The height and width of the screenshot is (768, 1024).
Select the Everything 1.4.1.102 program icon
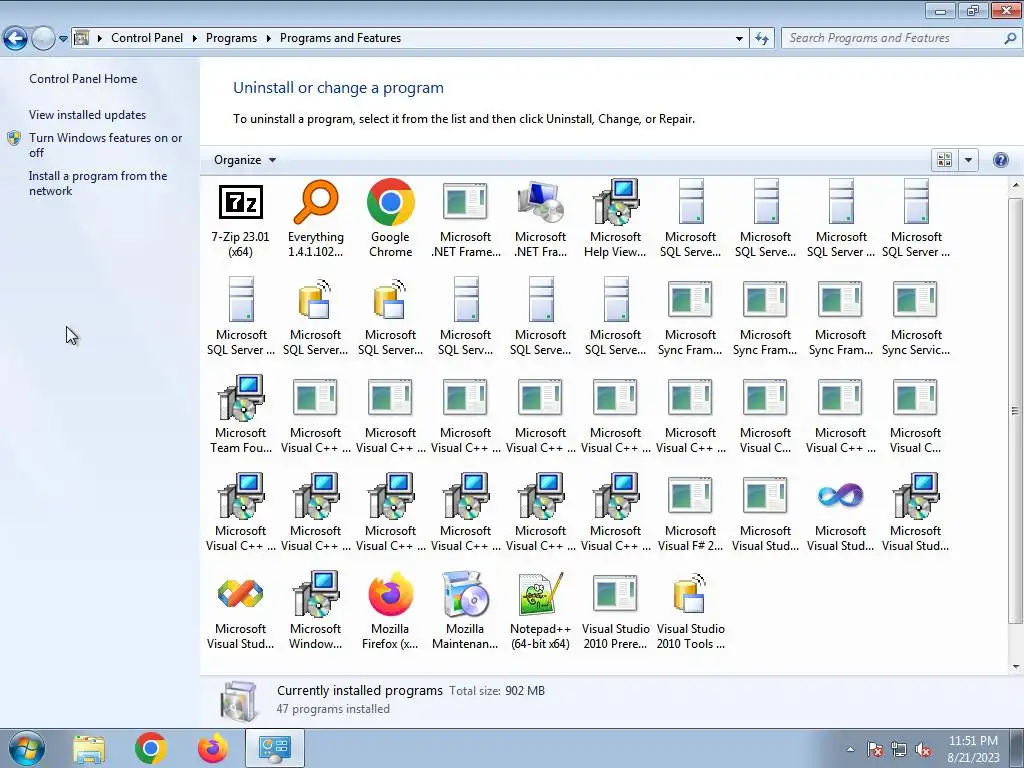pos(315,218)
